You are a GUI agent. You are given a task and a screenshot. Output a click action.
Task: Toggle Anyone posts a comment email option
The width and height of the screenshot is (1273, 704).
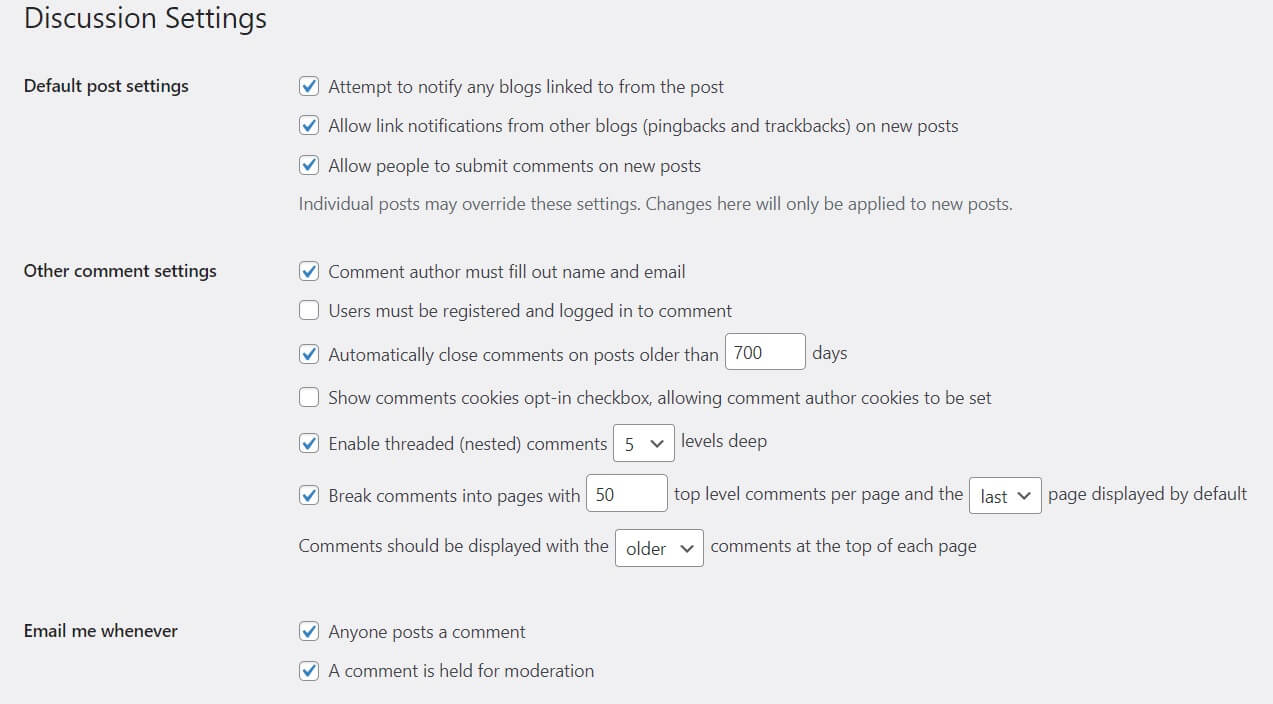click(x=309, y=632)
